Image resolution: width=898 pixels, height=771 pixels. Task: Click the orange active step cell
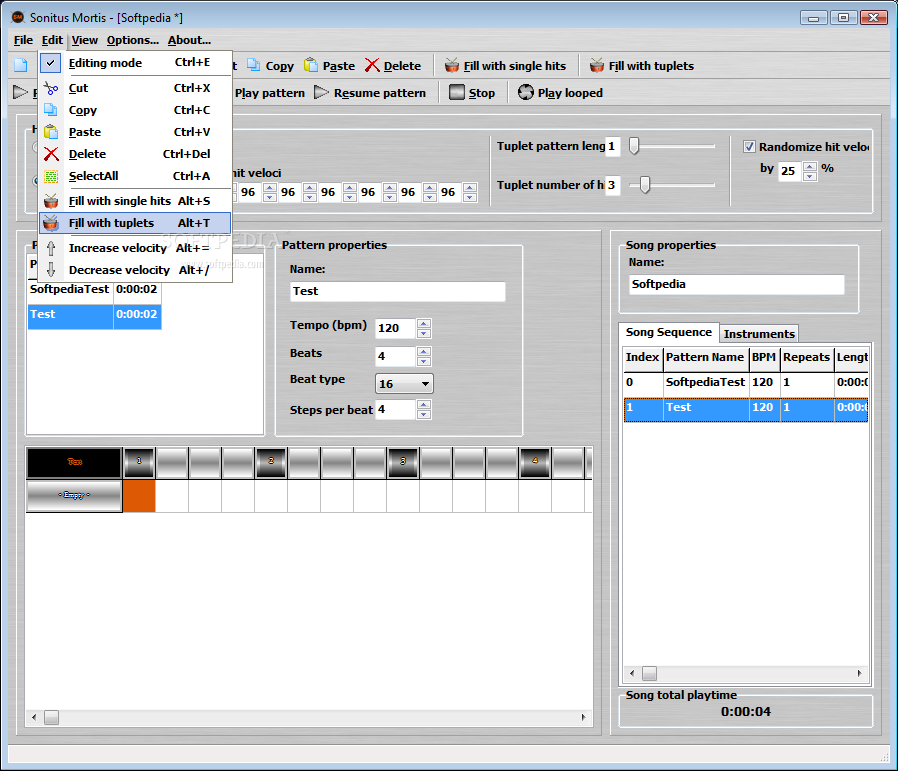click(139, 495)
